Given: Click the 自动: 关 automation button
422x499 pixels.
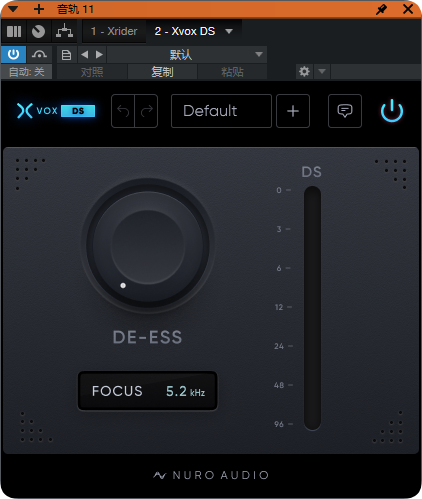Looking at the screenshot, I should [x=27, y=72].
